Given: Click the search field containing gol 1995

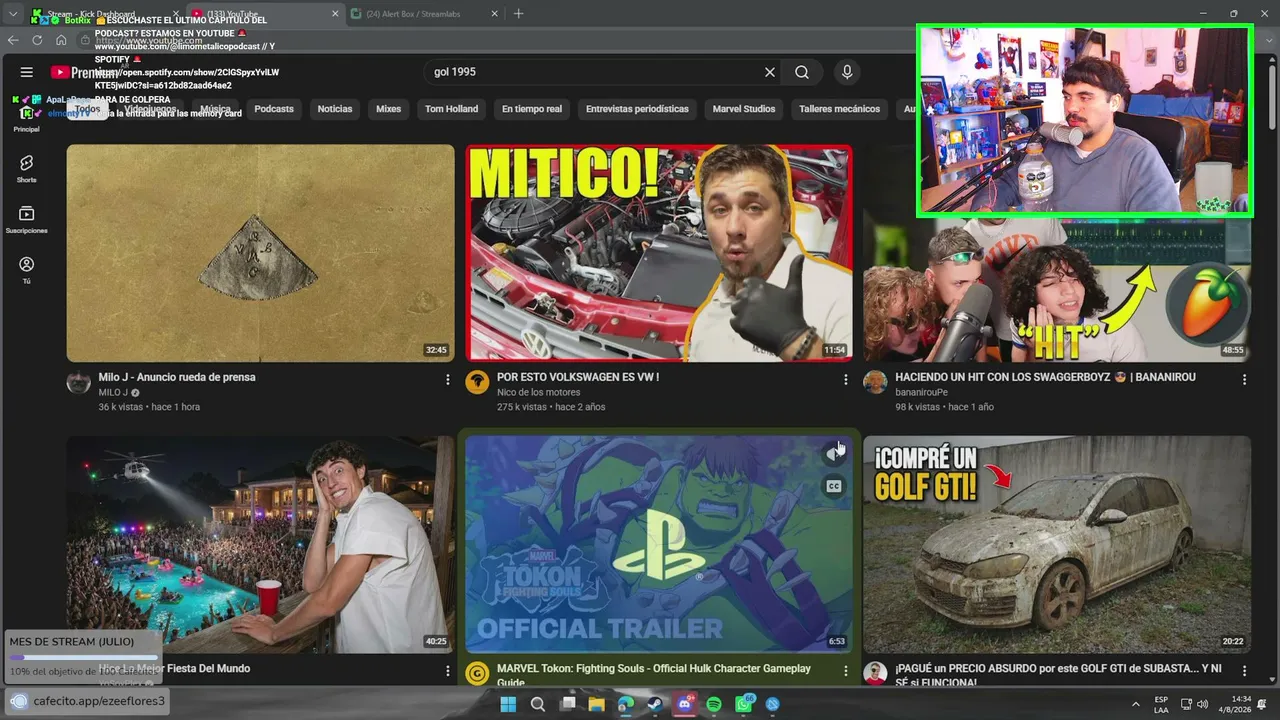Looking at the screenshot, I should point(594,72).
